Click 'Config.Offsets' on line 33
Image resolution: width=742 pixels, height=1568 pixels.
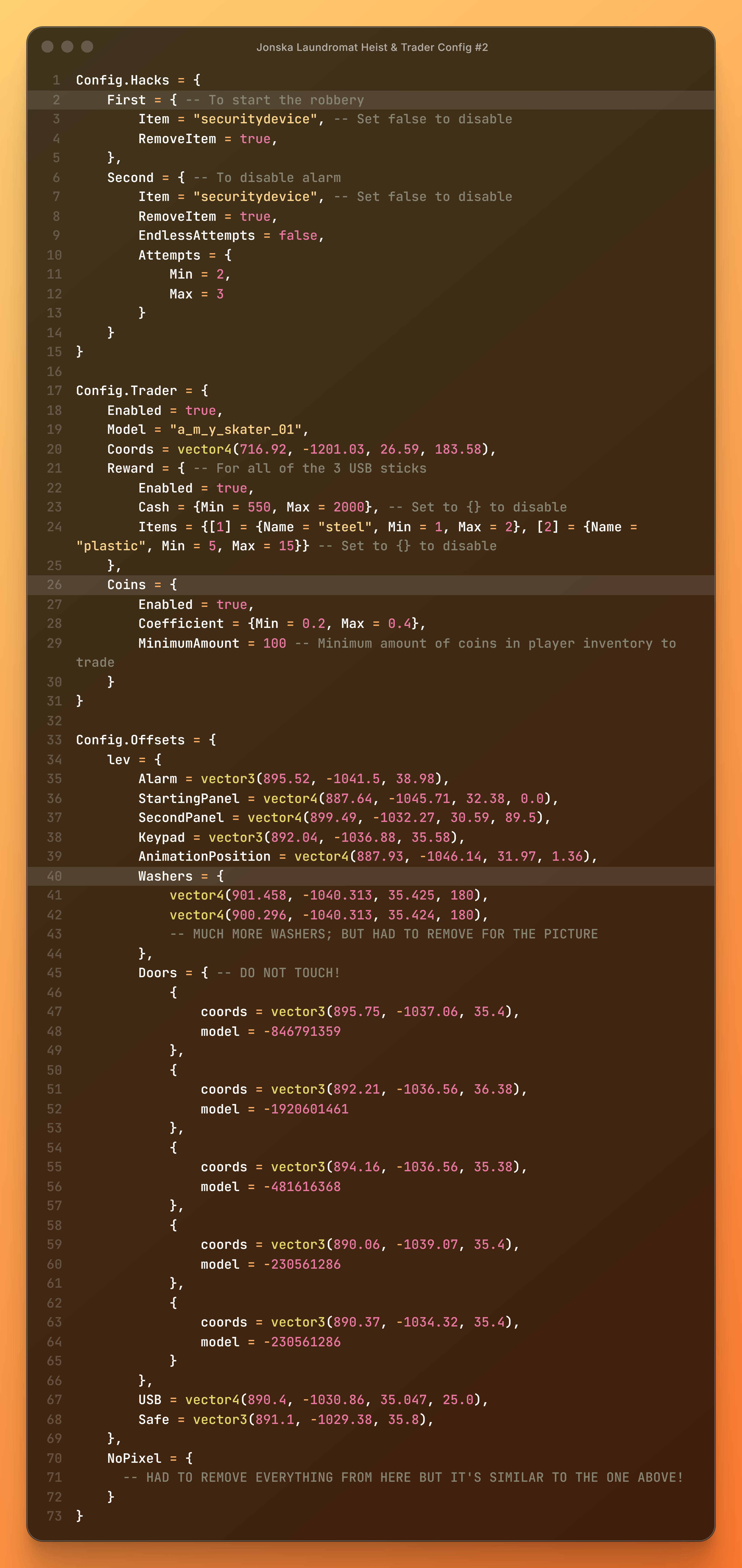pyautogui.click(x=130, y=740)
